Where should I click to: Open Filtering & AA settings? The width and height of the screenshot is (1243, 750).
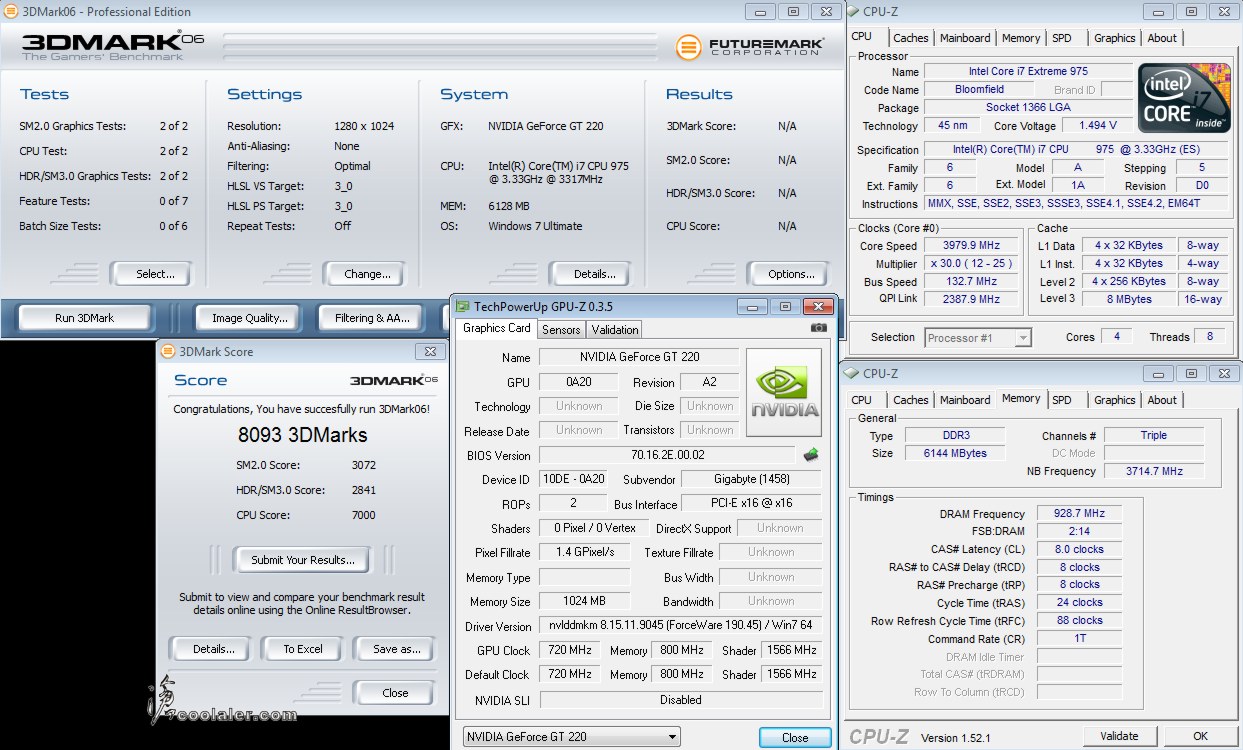[372, 318]
